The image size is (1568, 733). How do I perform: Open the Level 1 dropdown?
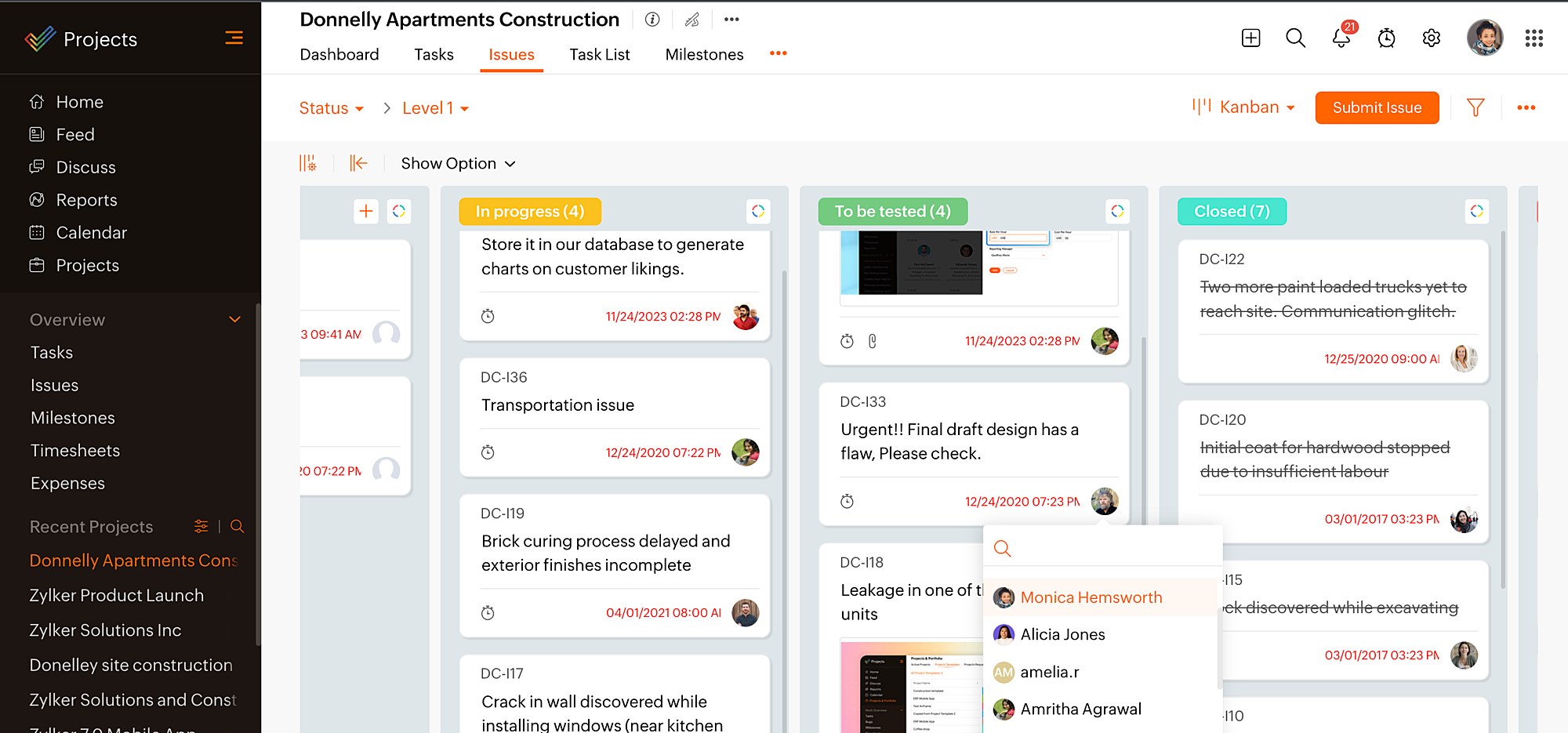pyautogui.click(x=436, y=108)
